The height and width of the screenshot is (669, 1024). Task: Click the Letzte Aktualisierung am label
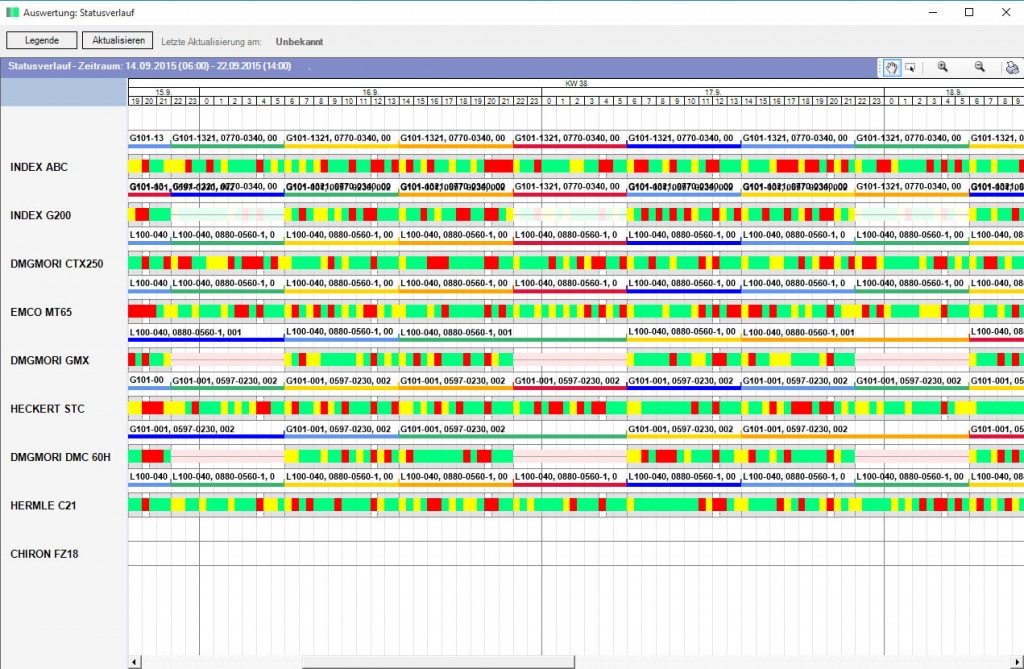(211, 41)
